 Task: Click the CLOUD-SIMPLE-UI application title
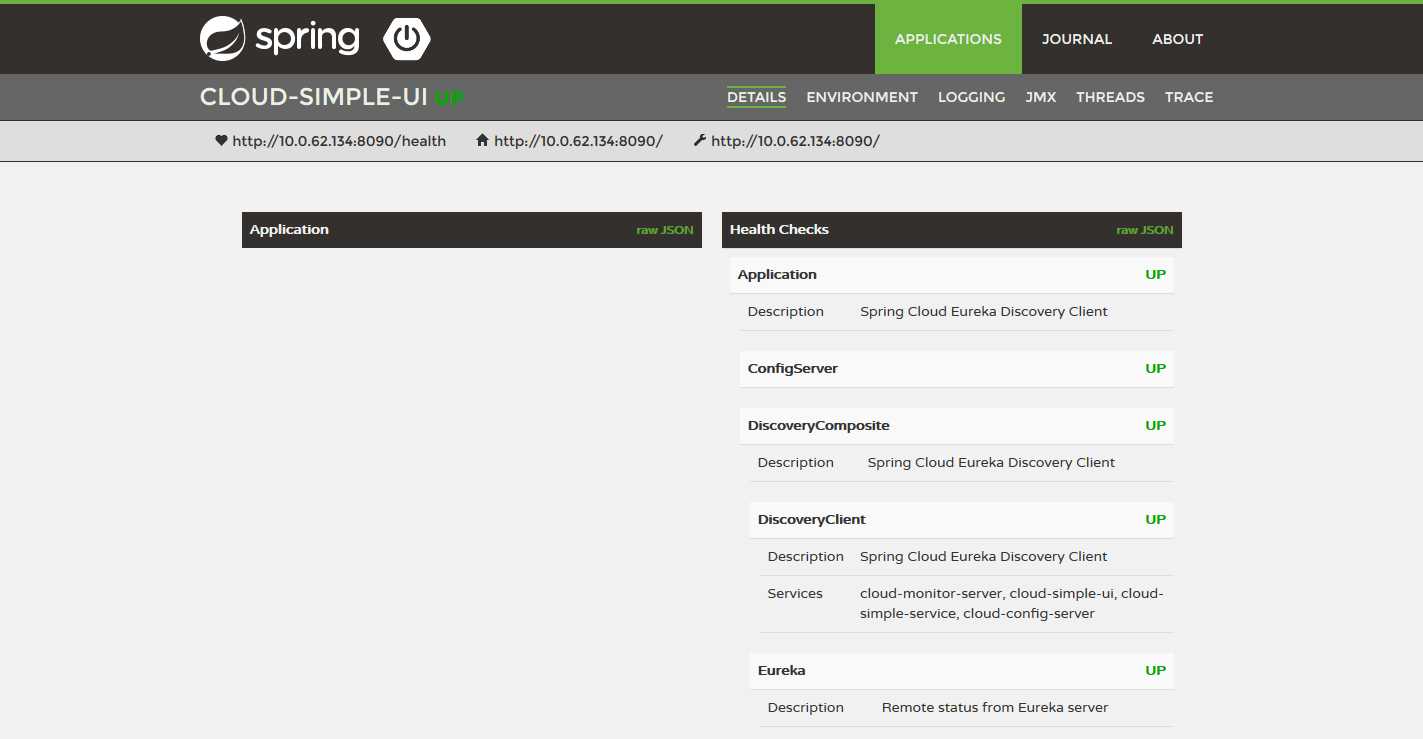click(314, 97)
